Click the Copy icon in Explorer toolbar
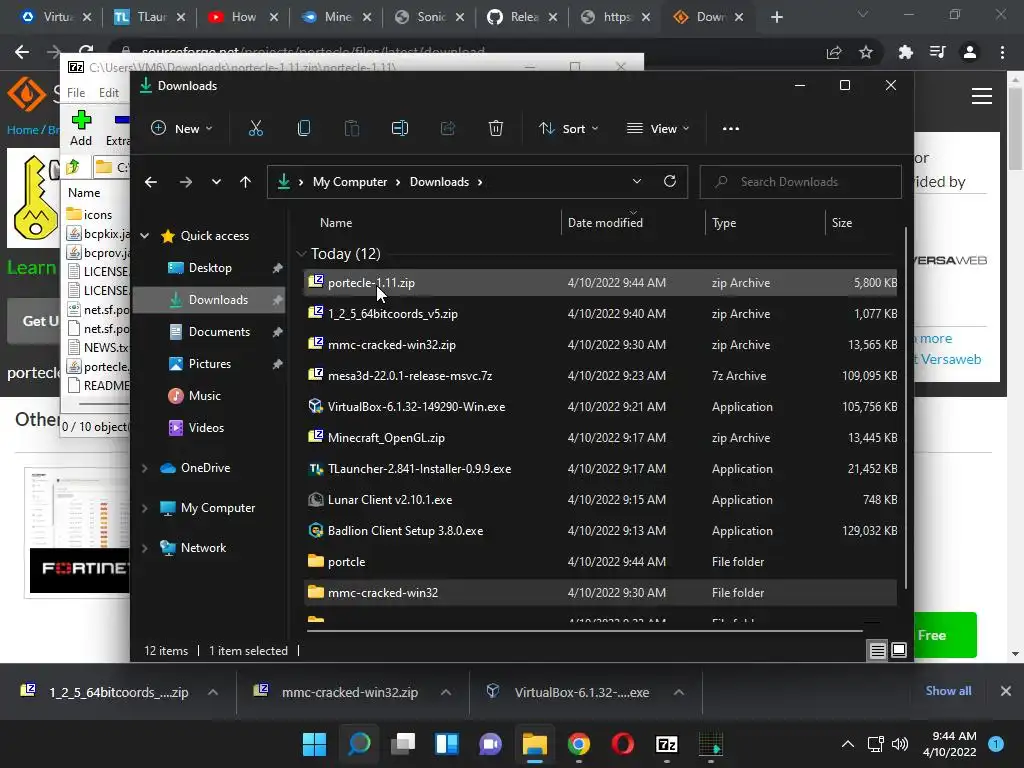 (304, 129)
